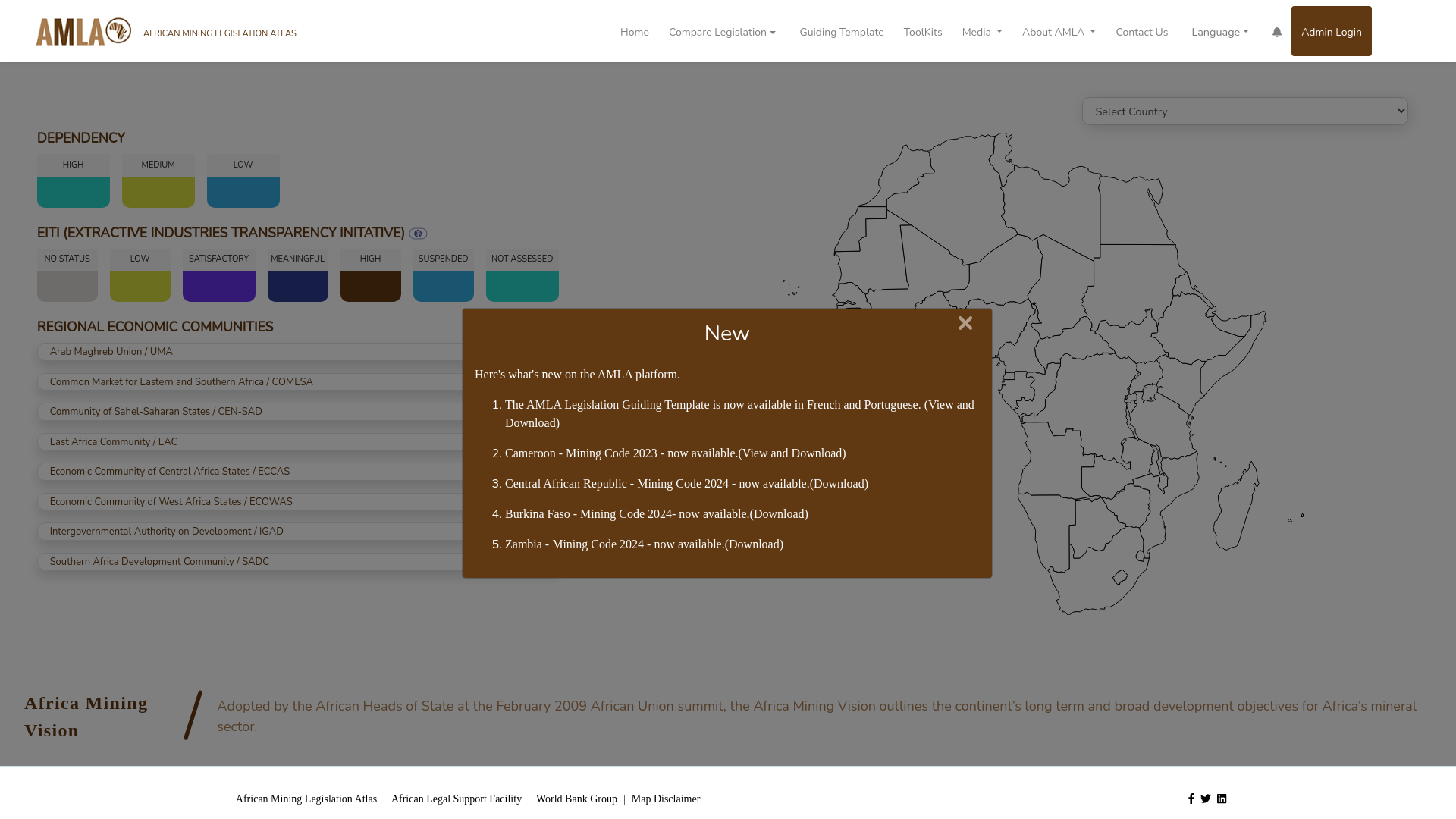The image size is (1456, 819).
Task: Expand the Compare Legislation menu
Action: [722, 32]
